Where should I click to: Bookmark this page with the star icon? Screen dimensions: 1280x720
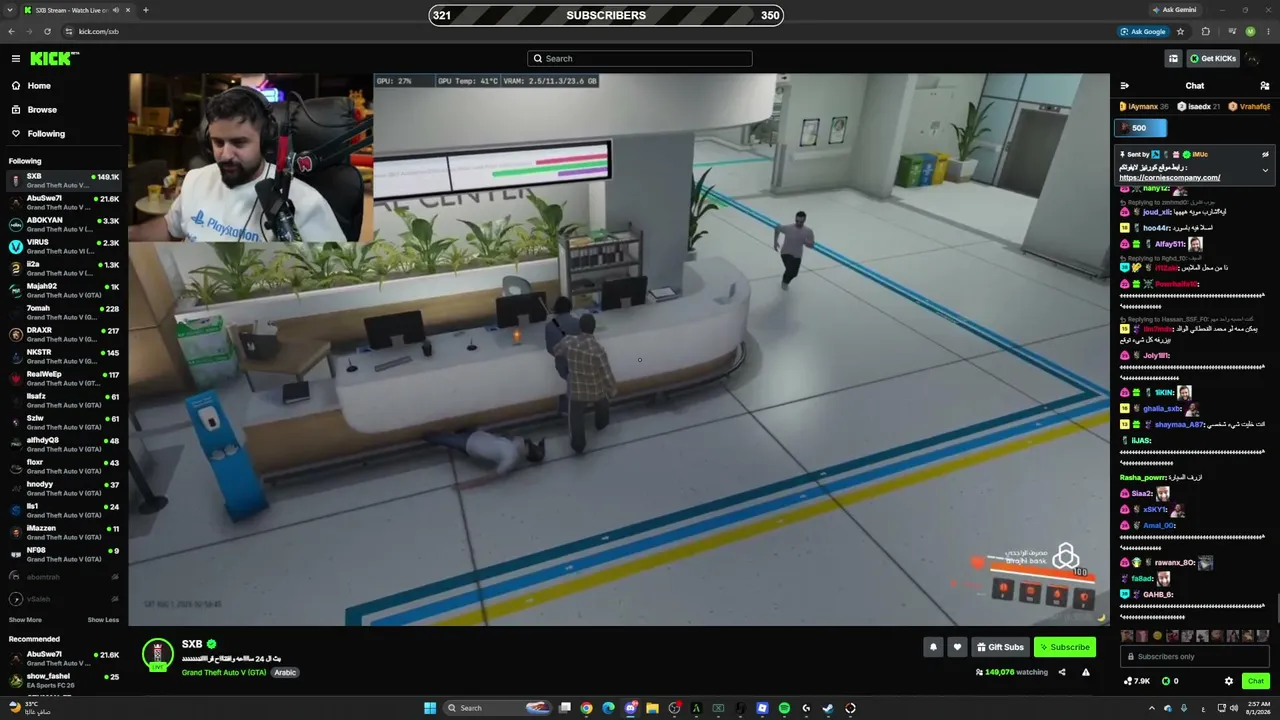[1181, 32]
